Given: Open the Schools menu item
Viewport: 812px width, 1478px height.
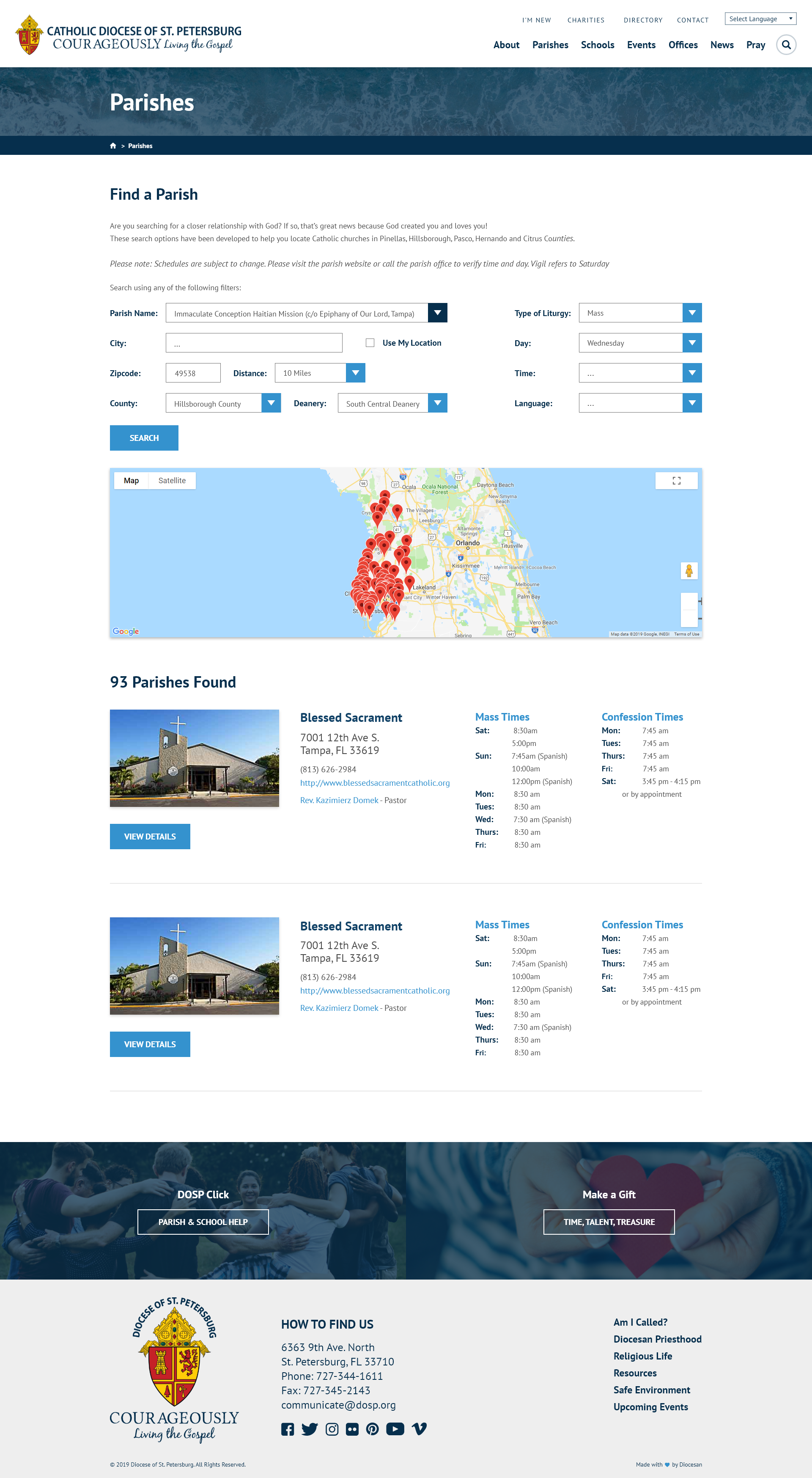Looking at the screenshot, I should [597, 45].
